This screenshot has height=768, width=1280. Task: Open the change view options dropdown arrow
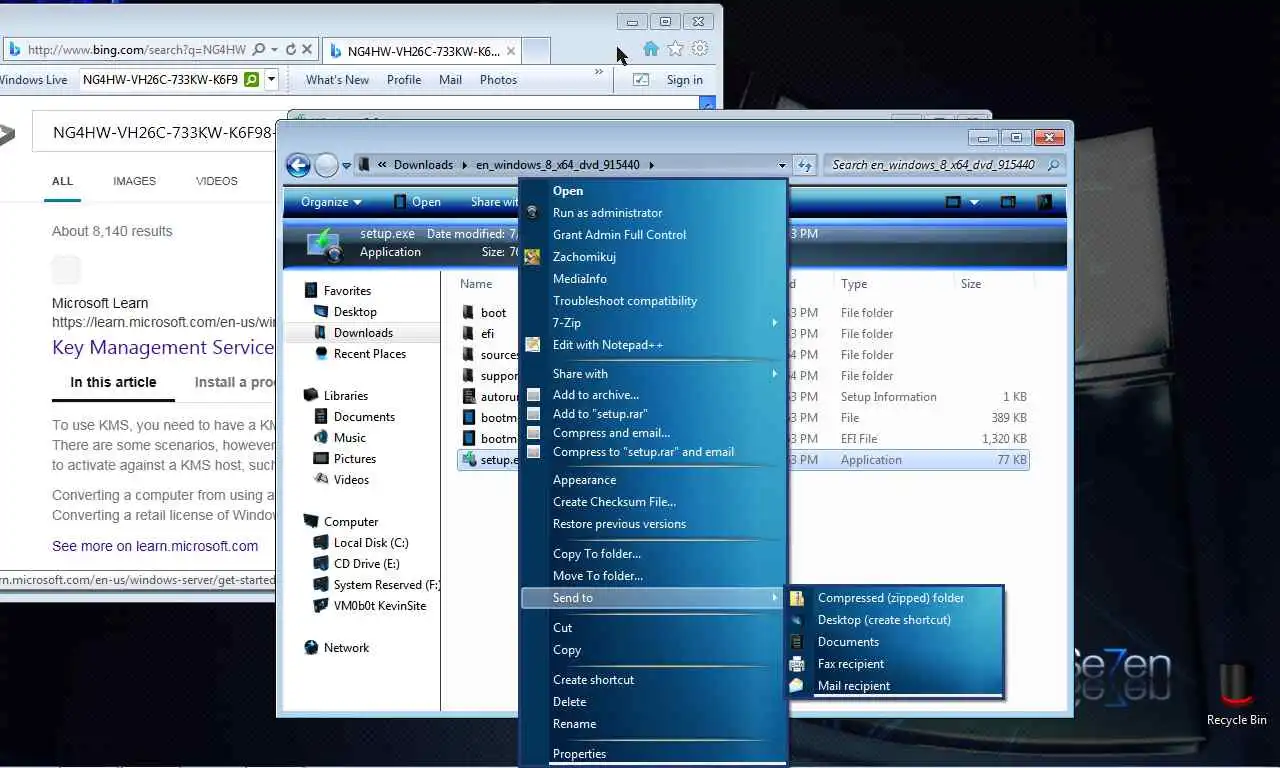(974, 202)
